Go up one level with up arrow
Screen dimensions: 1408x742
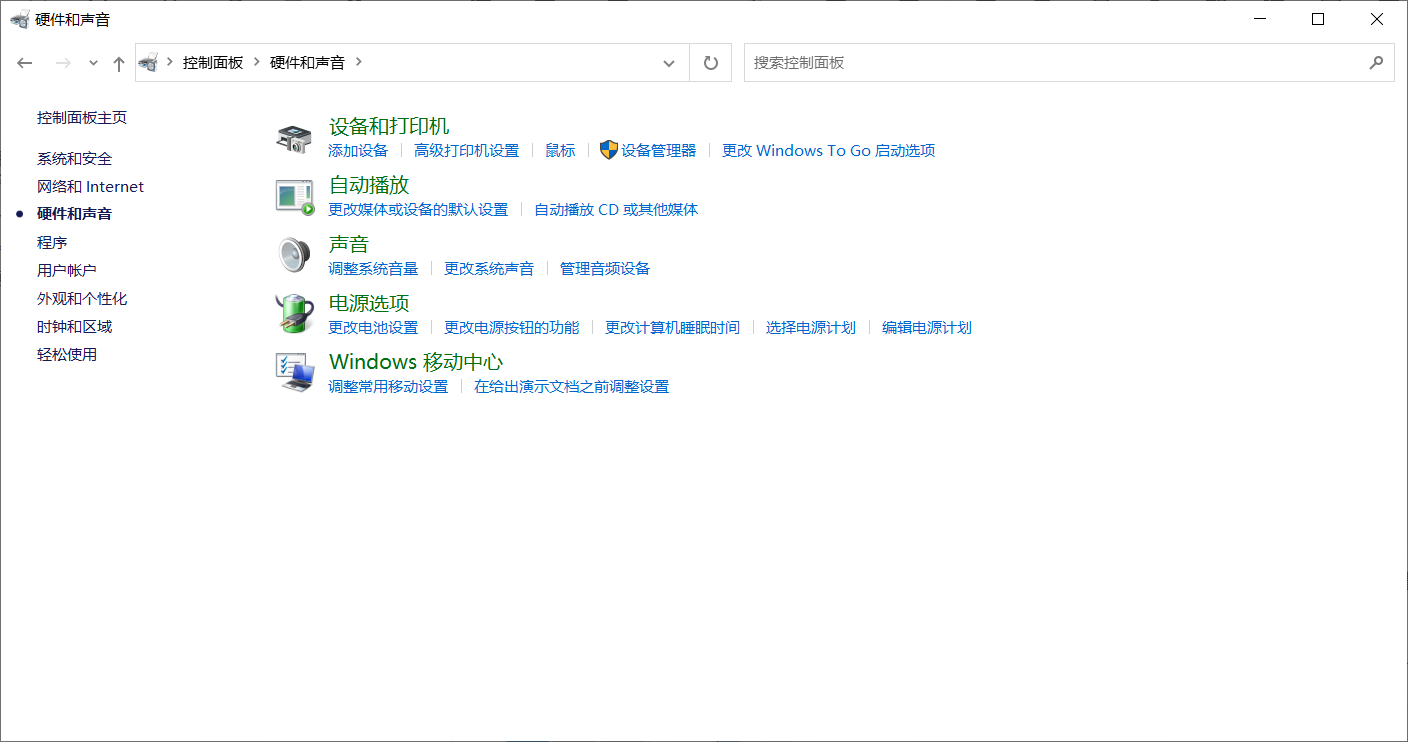(119, 63)
